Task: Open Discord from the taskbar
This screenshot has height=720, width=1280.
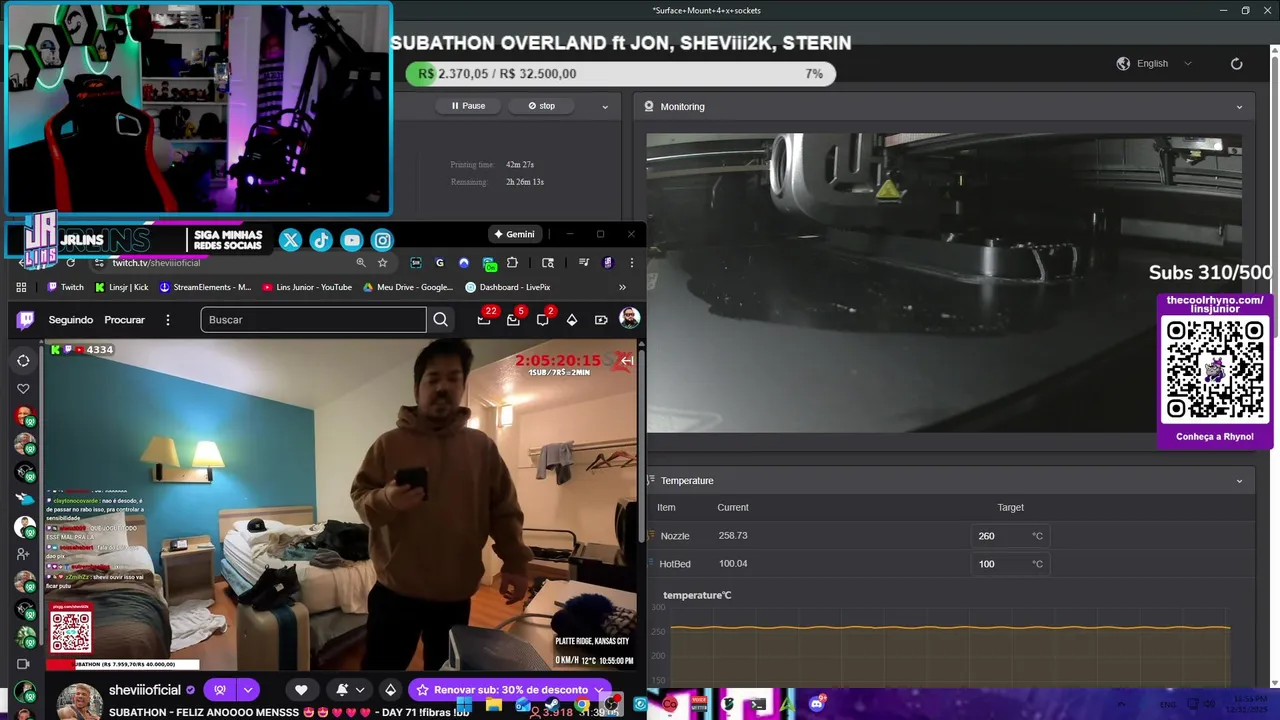Action: coord(816,704)
